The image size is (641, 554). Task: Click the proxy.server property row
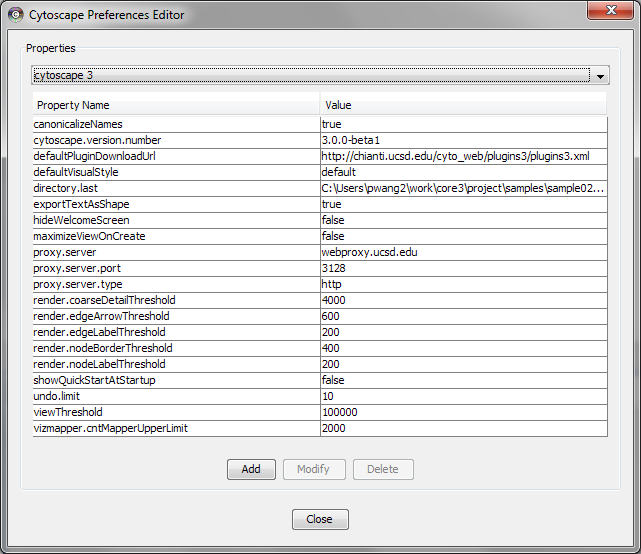[x=176, y=252]
